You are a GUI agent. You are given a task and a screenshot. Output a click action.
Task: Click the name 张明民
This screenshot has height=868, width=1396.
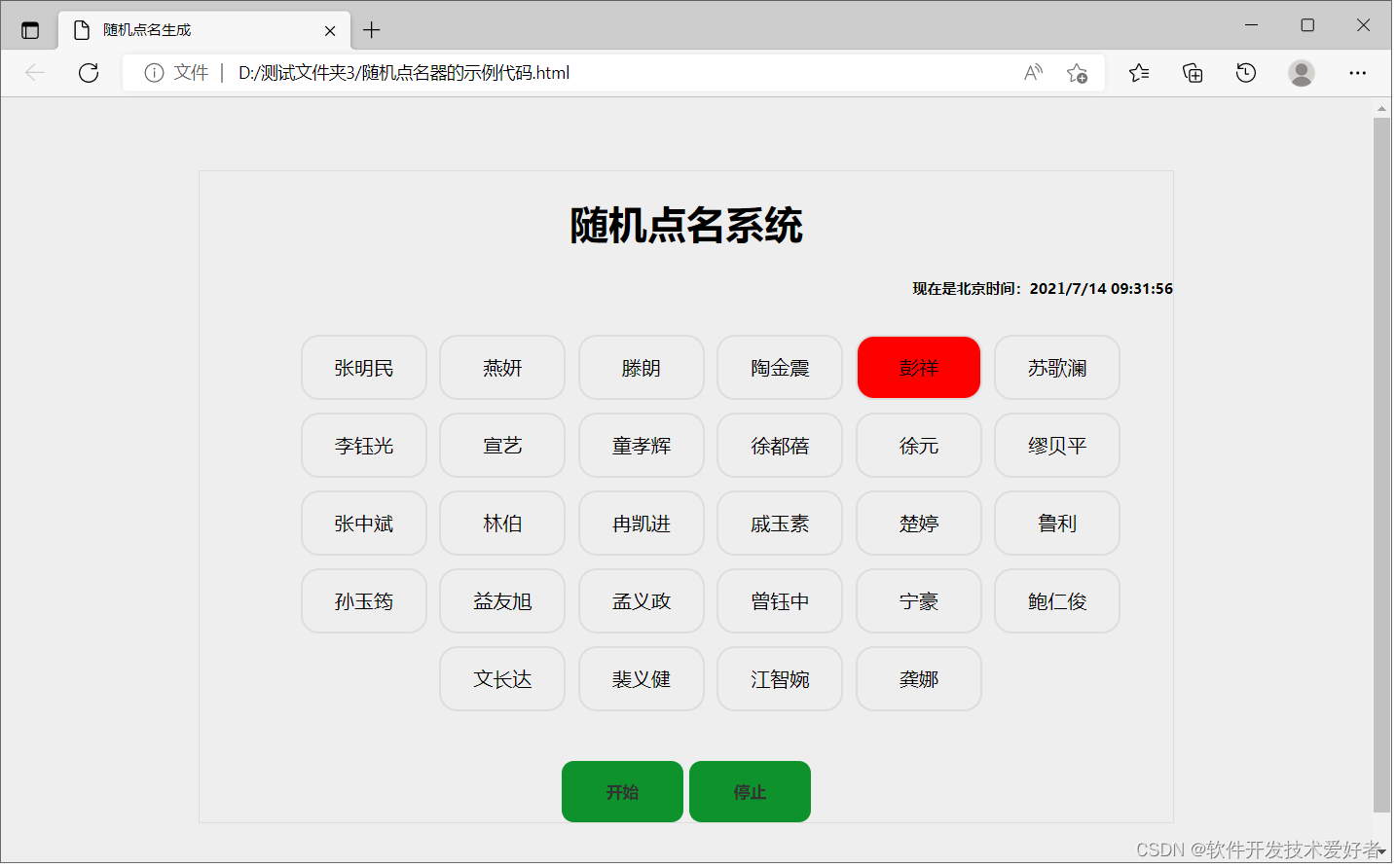click(364, 368)
